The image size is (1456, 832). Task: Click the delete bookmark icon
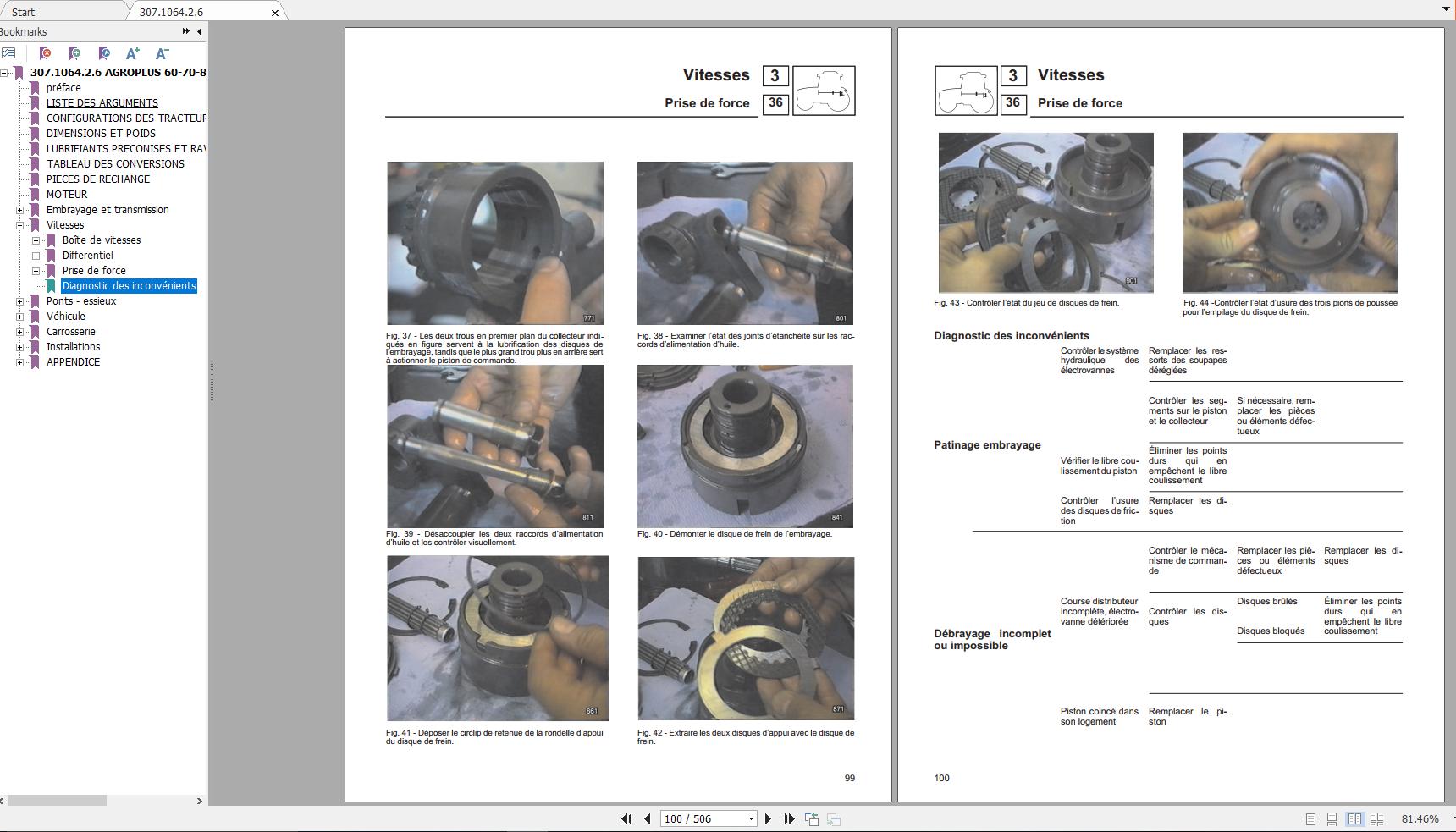(x=46, y=53)
